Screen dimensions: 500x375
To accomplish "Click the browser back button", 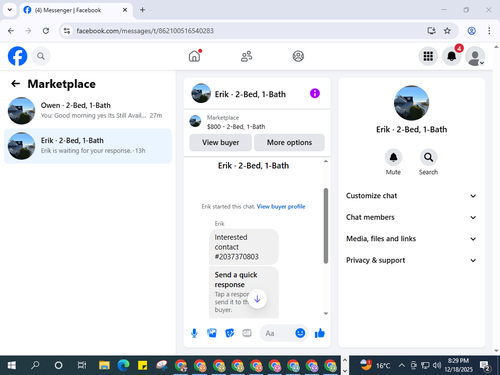I will pyautogui.click(x=11, y=31).
